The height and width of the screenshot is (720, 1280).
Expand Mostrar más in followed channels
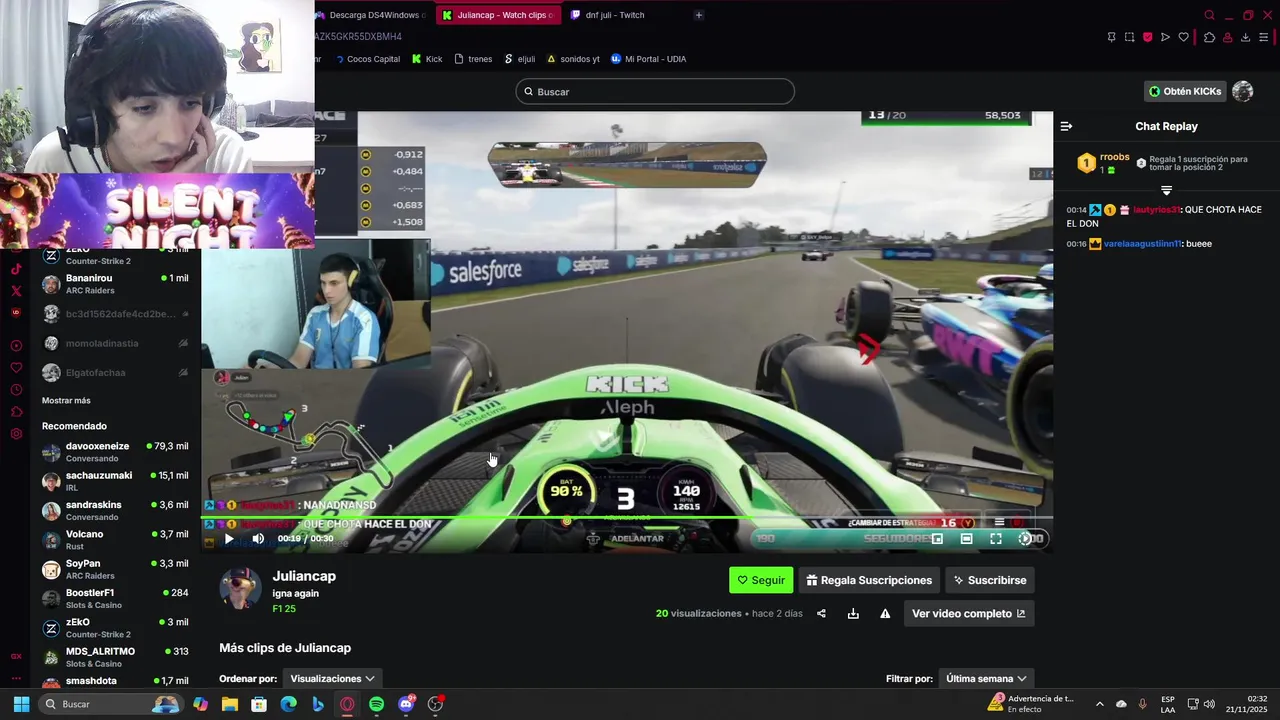pos(66,401)
